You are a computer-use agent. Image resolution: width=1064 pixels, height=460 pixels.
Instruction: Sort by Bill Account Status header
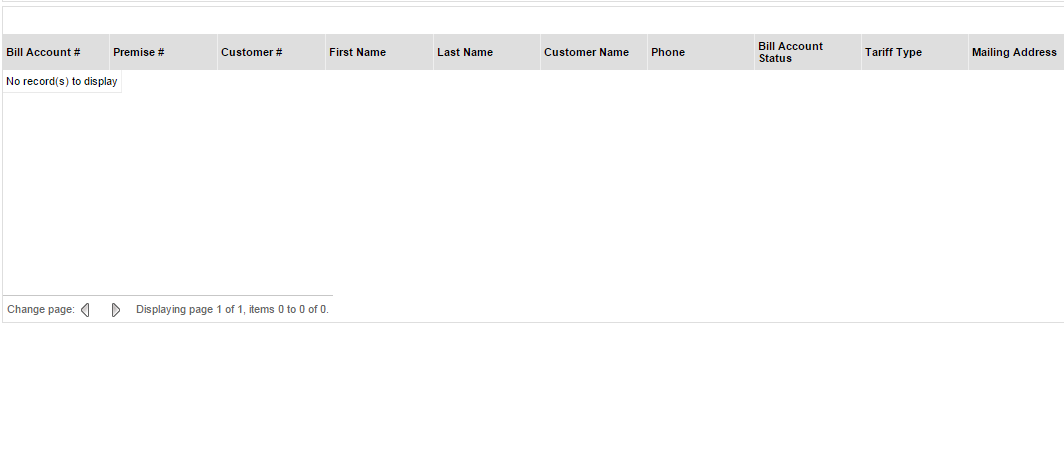click(790, 52)
